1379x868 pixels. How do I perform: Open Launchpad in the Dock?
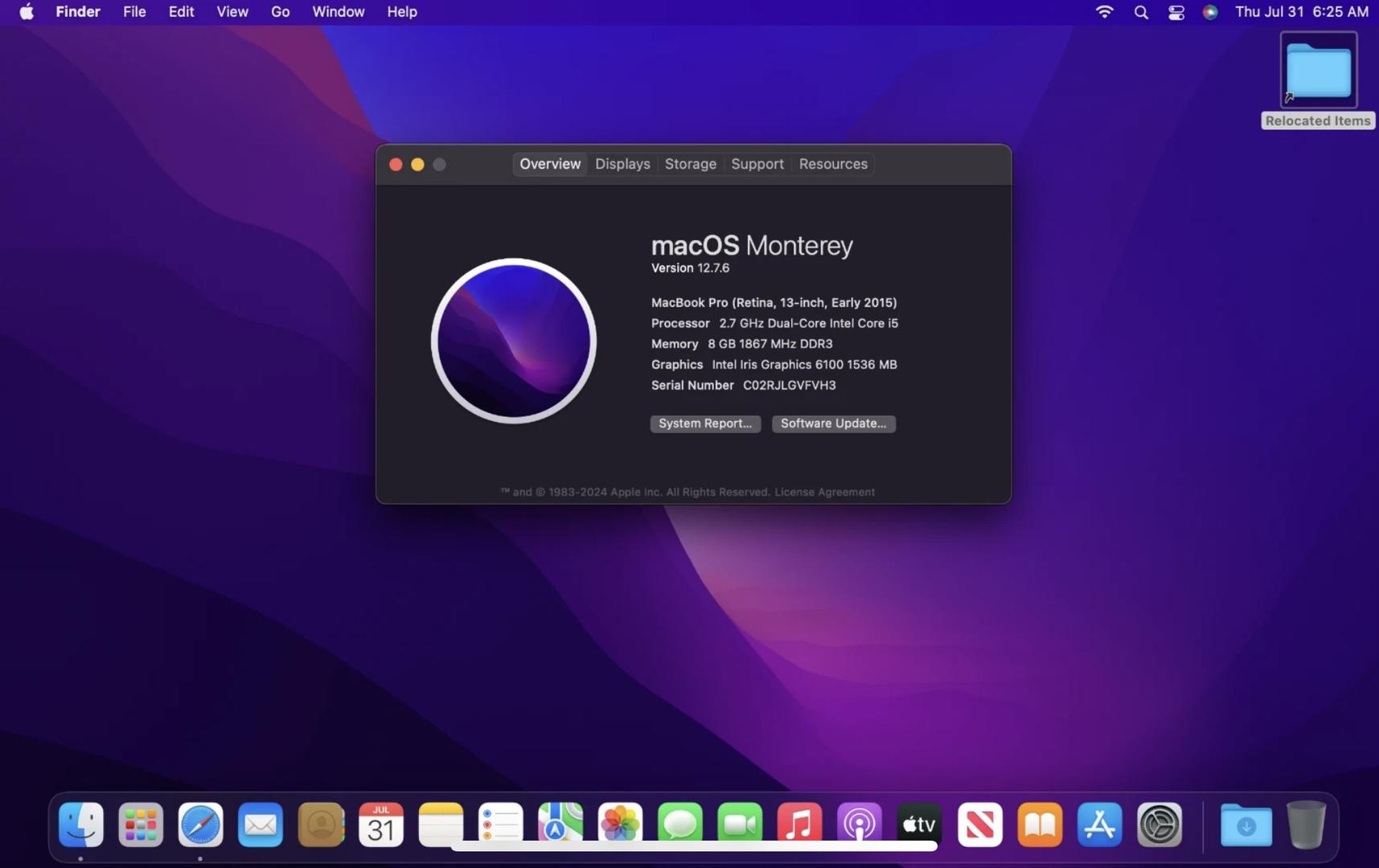(141, 825)
